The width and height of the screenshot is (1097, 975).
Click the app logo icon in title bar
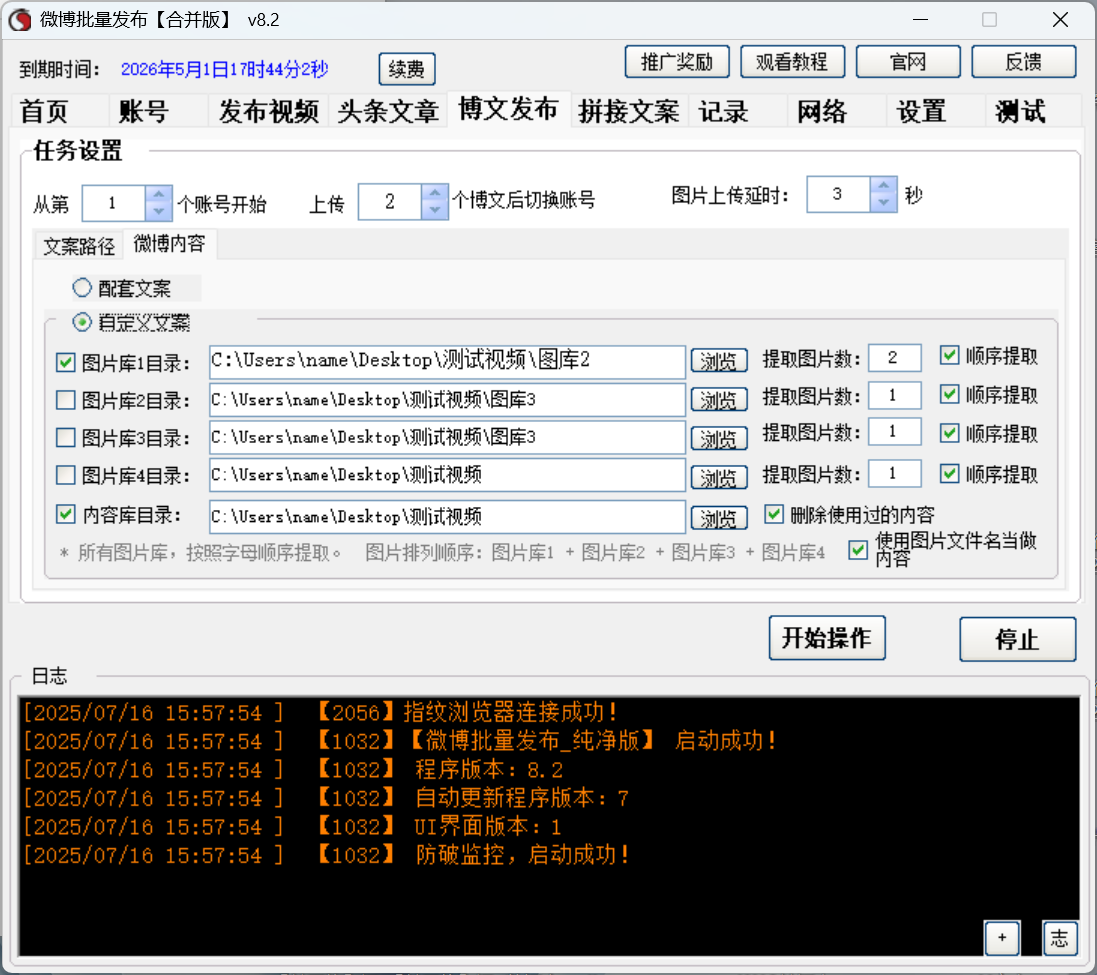(20, 20)
